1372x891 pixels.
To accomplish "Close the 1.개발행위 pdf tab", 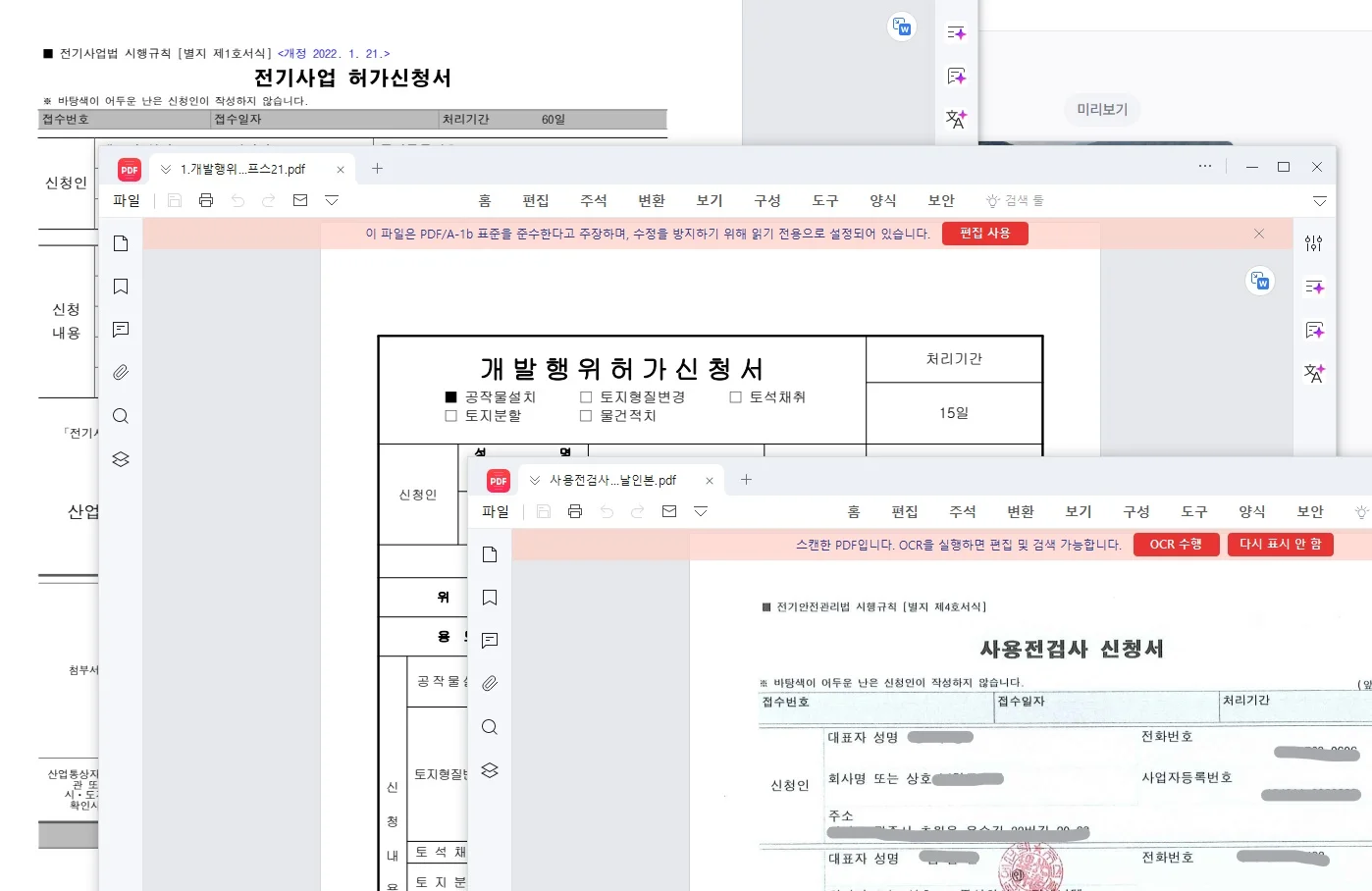I will tap(341, 170).
